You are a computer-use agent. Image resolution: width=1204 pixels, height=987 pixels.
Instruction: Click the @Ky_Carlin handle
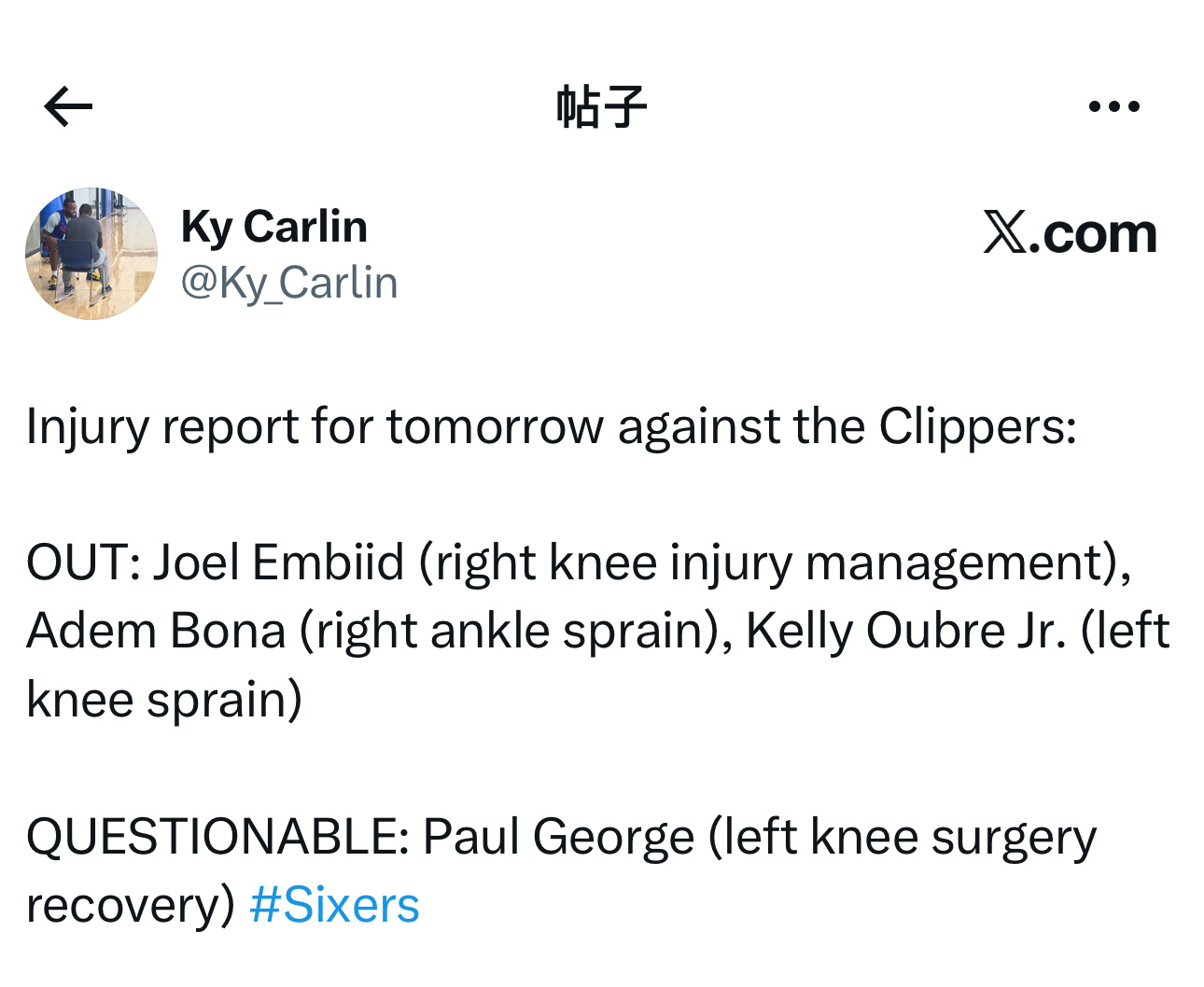pos(289,283)
